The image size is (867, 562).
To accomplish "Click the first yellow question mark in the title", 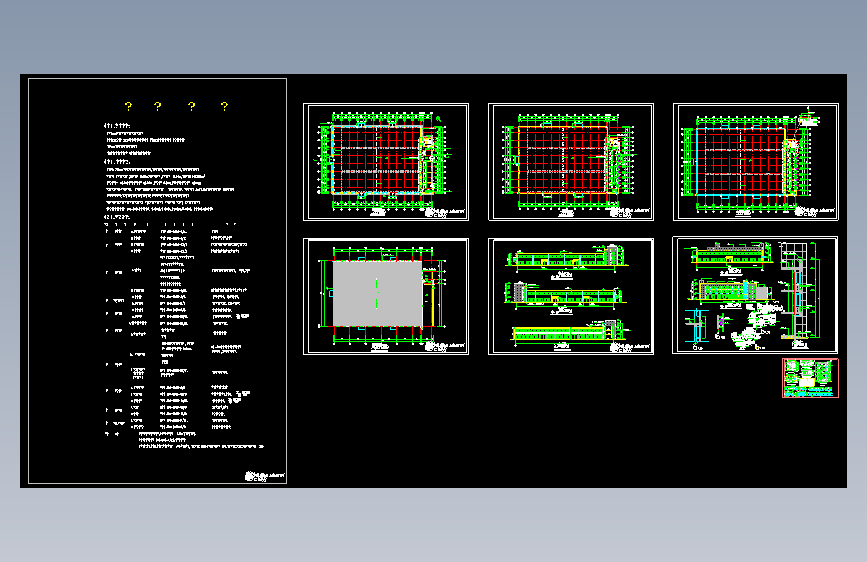I will coord(128,106).
